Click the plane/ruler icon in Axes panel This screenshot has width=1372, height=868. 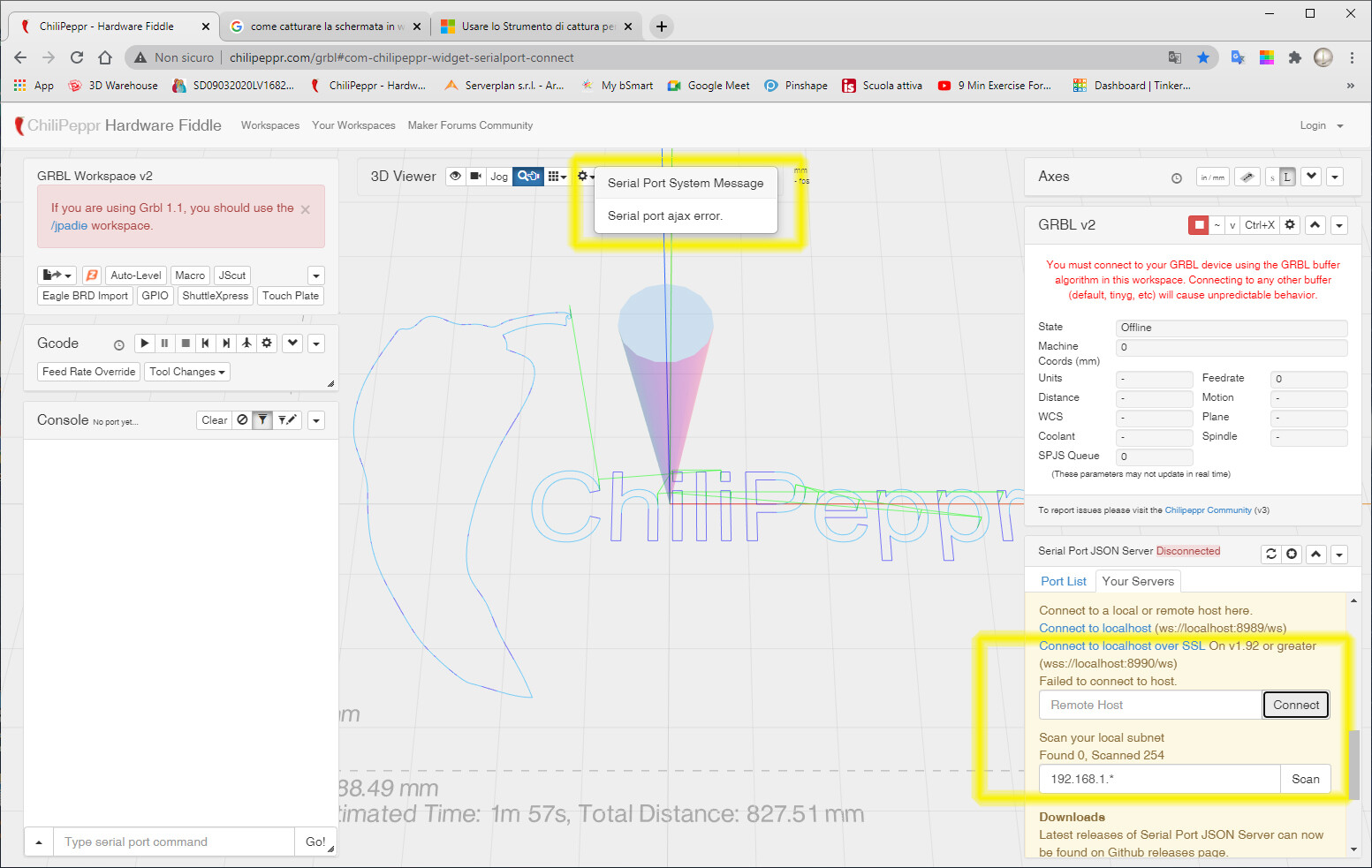point(1247,177)
